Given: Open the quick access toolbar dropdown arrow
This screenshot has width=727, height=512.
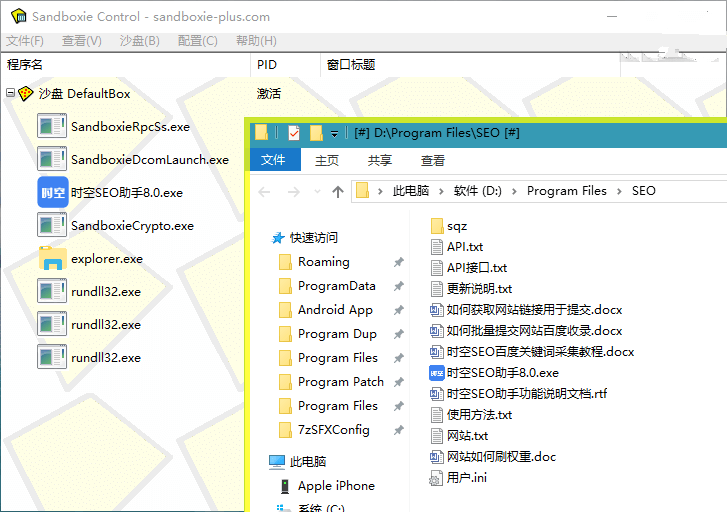Looking at the screenshot, I should 334,134.
